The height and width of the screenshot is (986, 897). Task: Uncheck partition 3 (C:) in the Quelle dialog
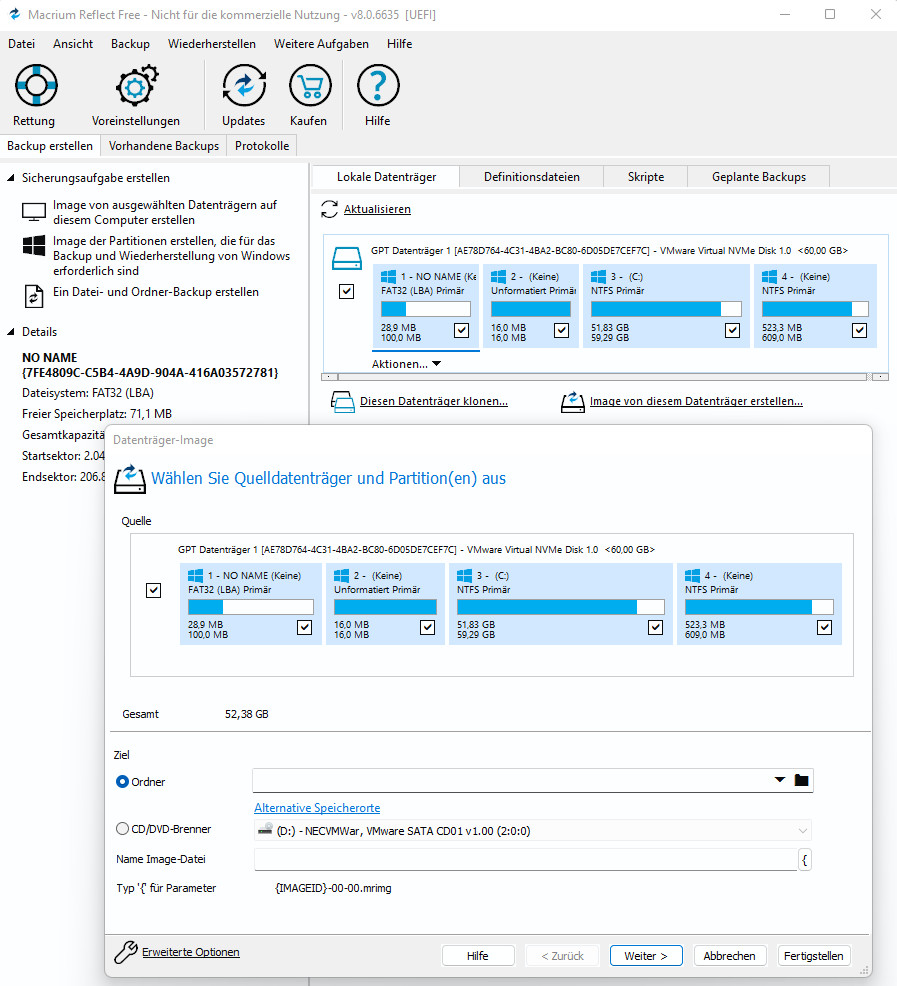tap(656, 627)
